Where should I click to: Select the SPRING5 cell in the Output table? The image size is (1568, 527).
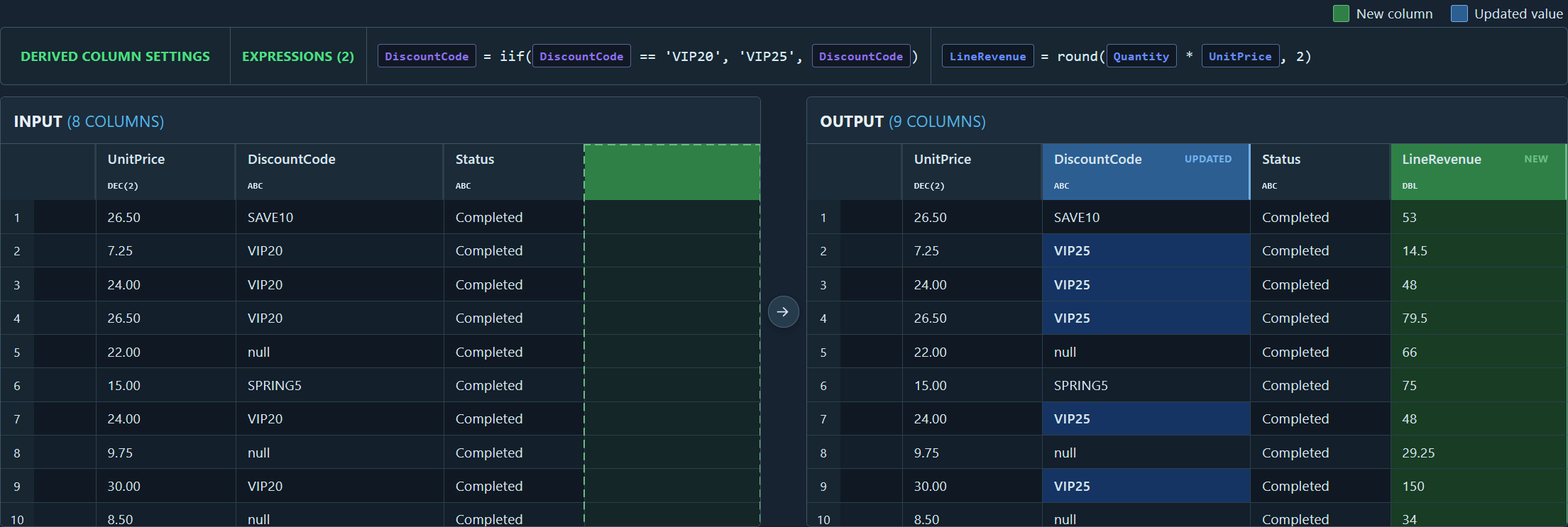1146,385
